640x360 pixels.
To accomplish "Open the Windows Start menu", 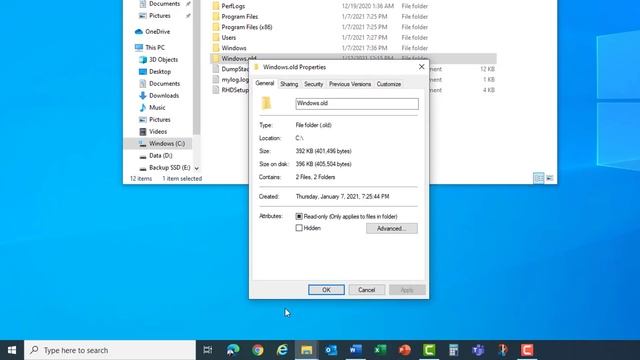I will pyautogui.click(x=12, y=350).
